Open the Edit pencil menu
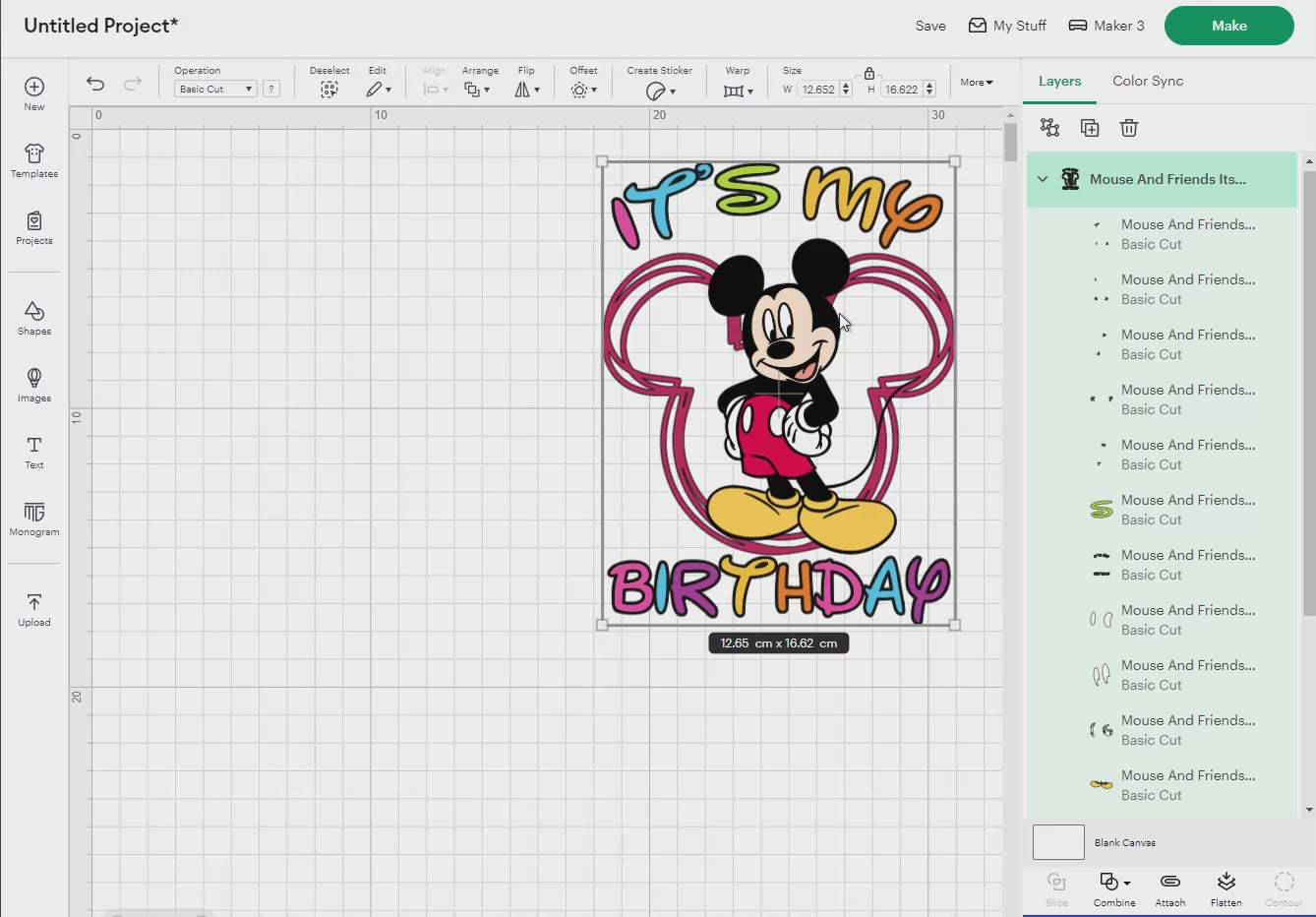 (379, 90)
